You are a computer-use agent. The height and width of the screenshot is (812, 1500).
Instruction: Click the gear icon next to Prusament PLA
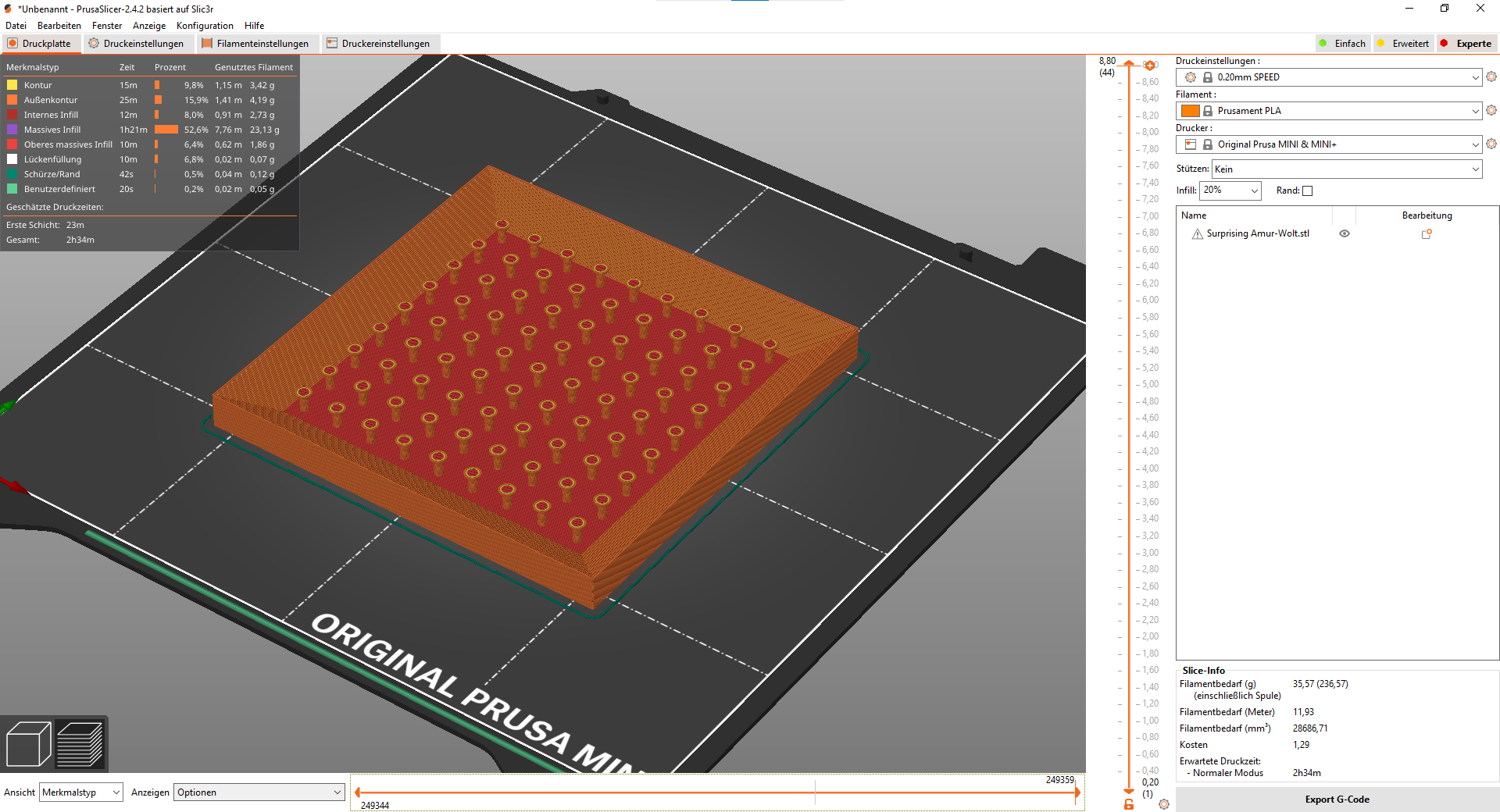tap(1491, 111)
